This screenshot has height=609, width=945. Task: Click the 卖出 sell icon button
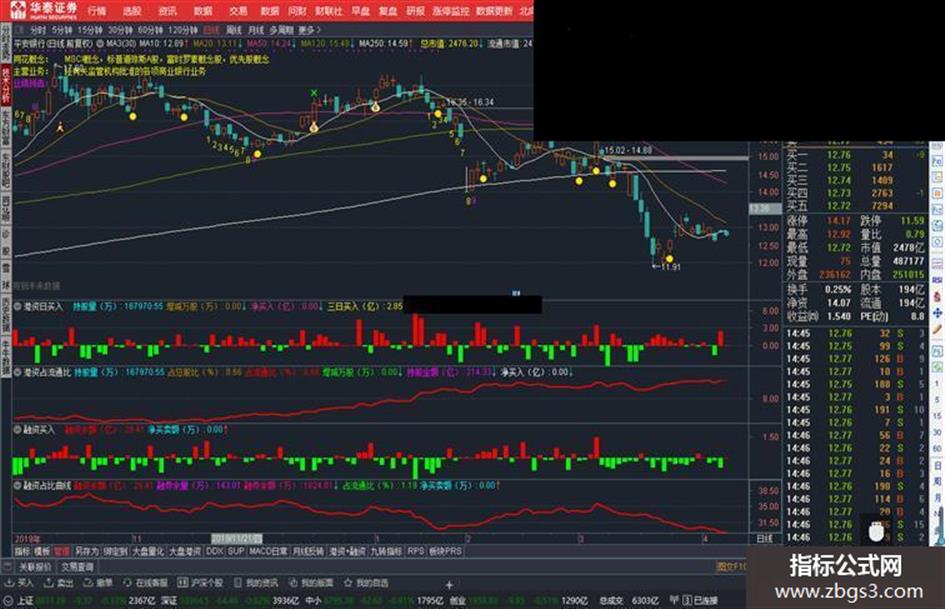point(59,583)
